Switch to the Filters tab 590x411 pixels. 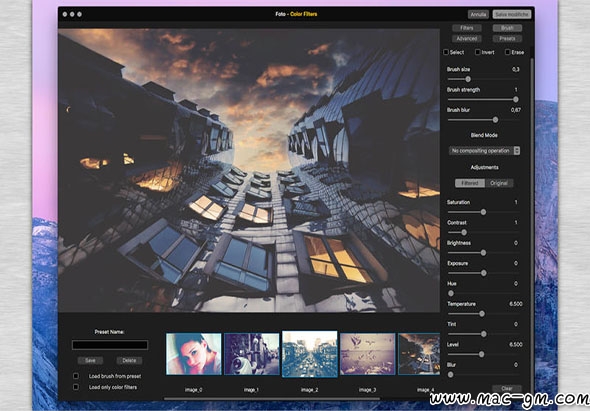[x=467, y=28]
